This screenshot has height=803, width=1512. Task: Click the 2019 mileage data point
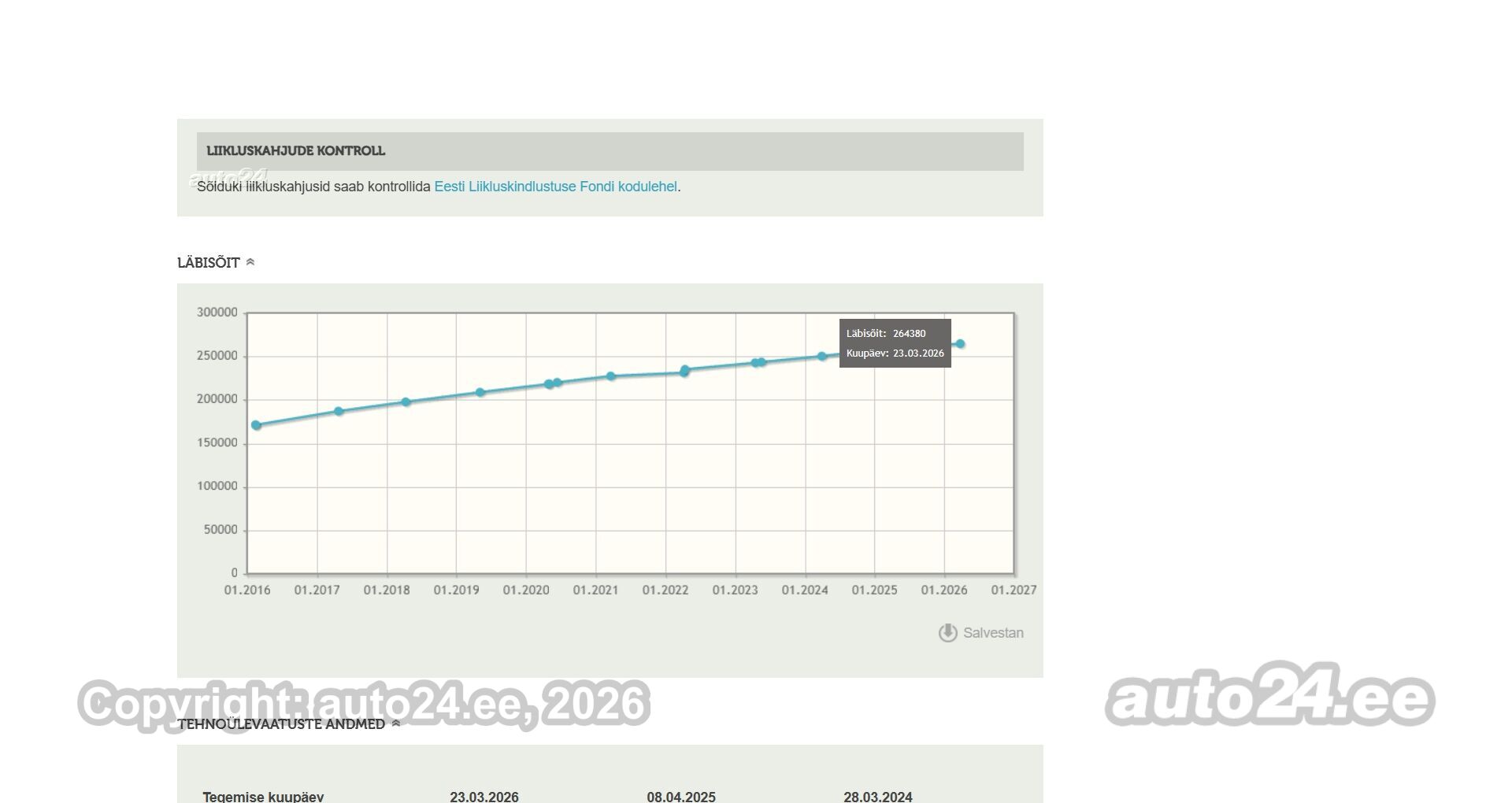click(480, 392)
